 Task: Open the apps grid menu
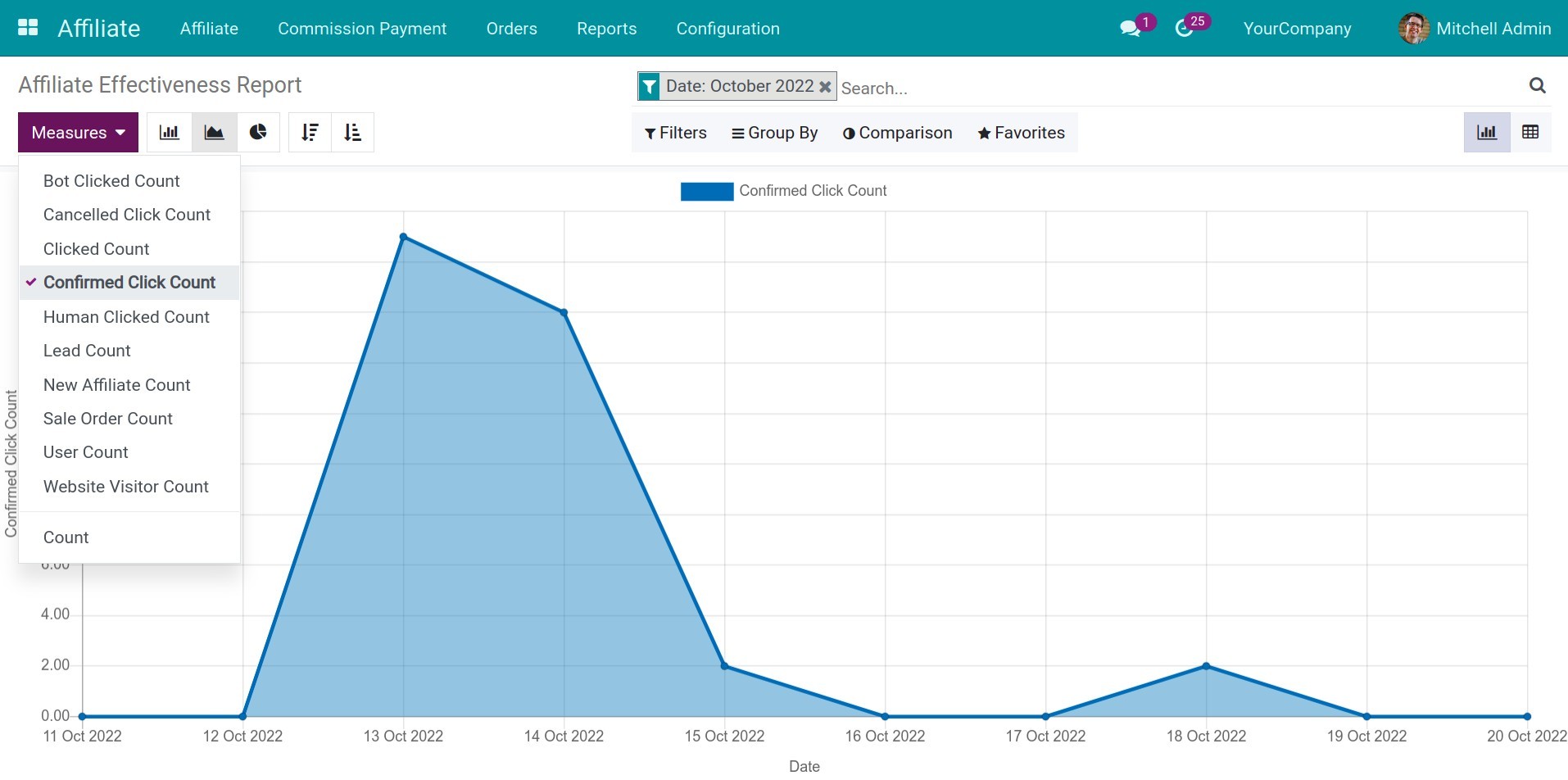click(x=29, y=27)
